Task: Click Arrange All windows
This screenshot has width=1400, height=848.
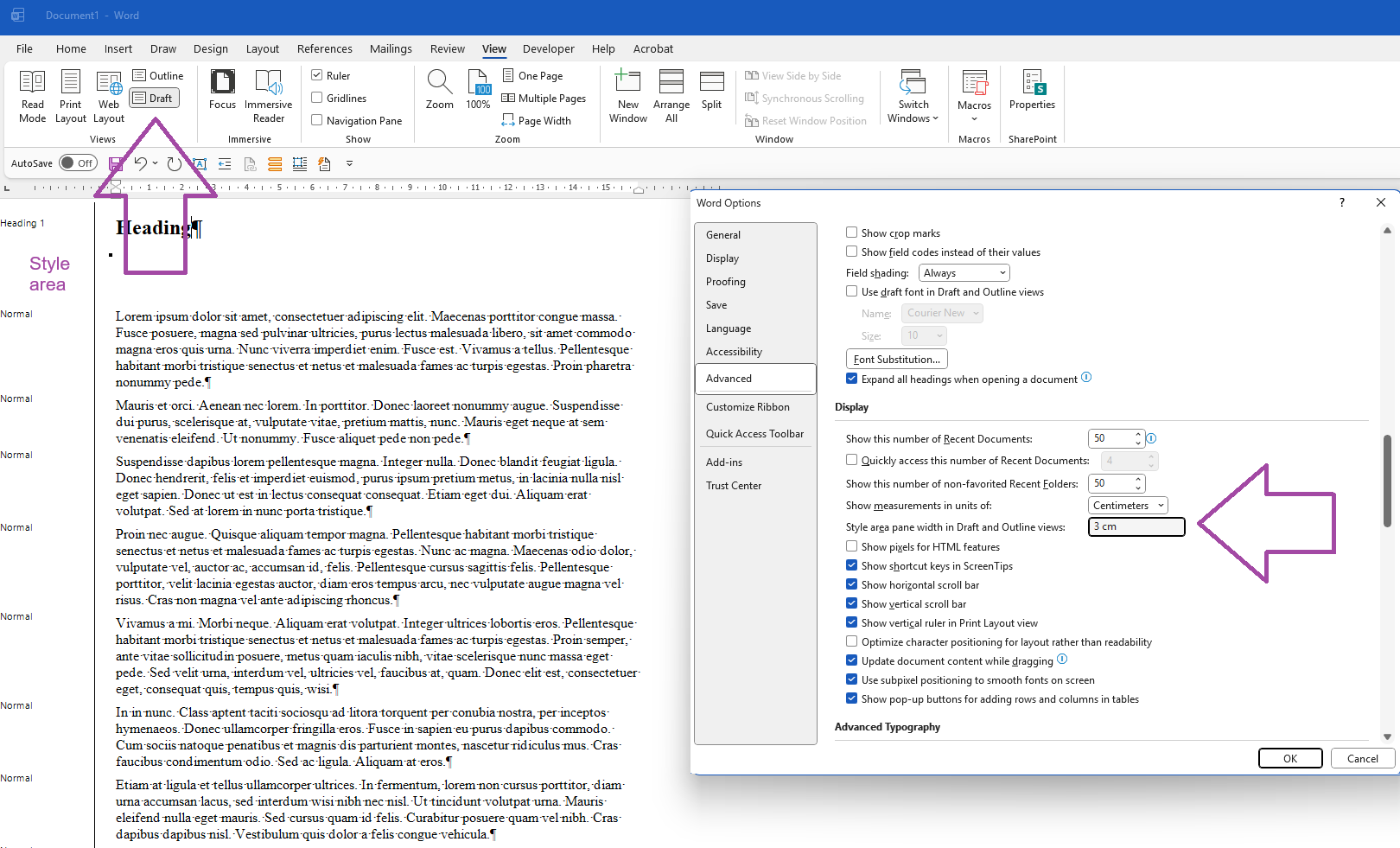Action: (x=671, y=97)
